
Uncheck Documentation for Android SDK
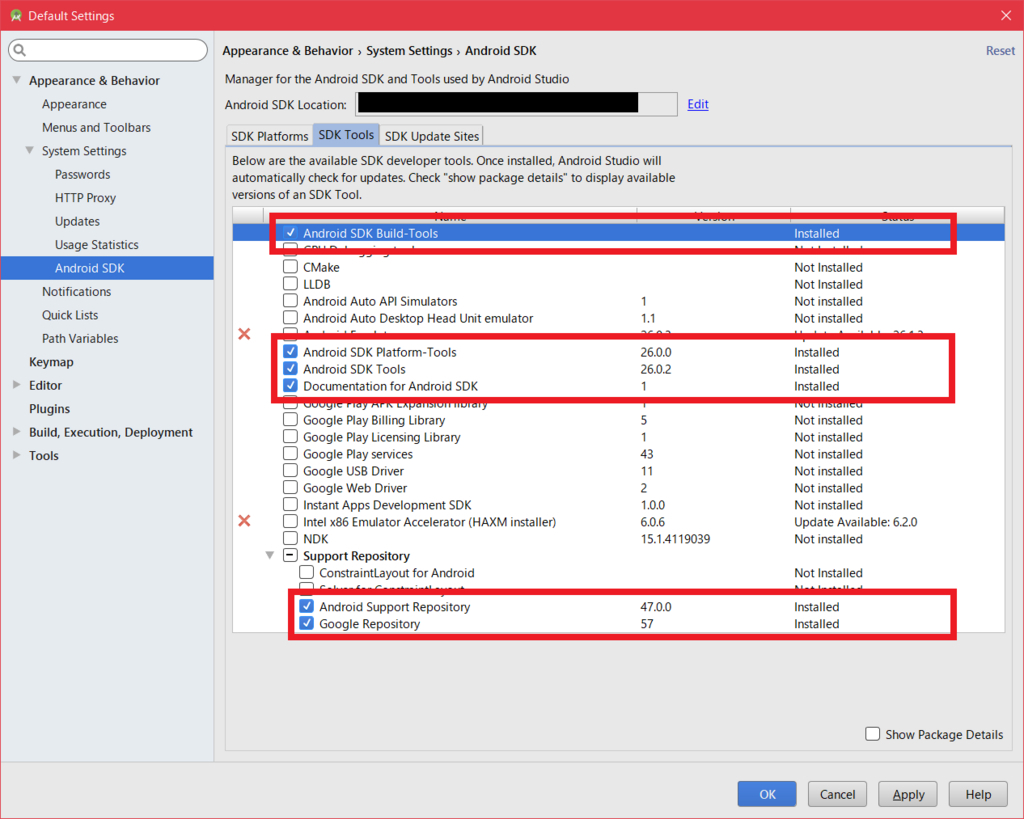pyautogui.click(x=291, y=385)
